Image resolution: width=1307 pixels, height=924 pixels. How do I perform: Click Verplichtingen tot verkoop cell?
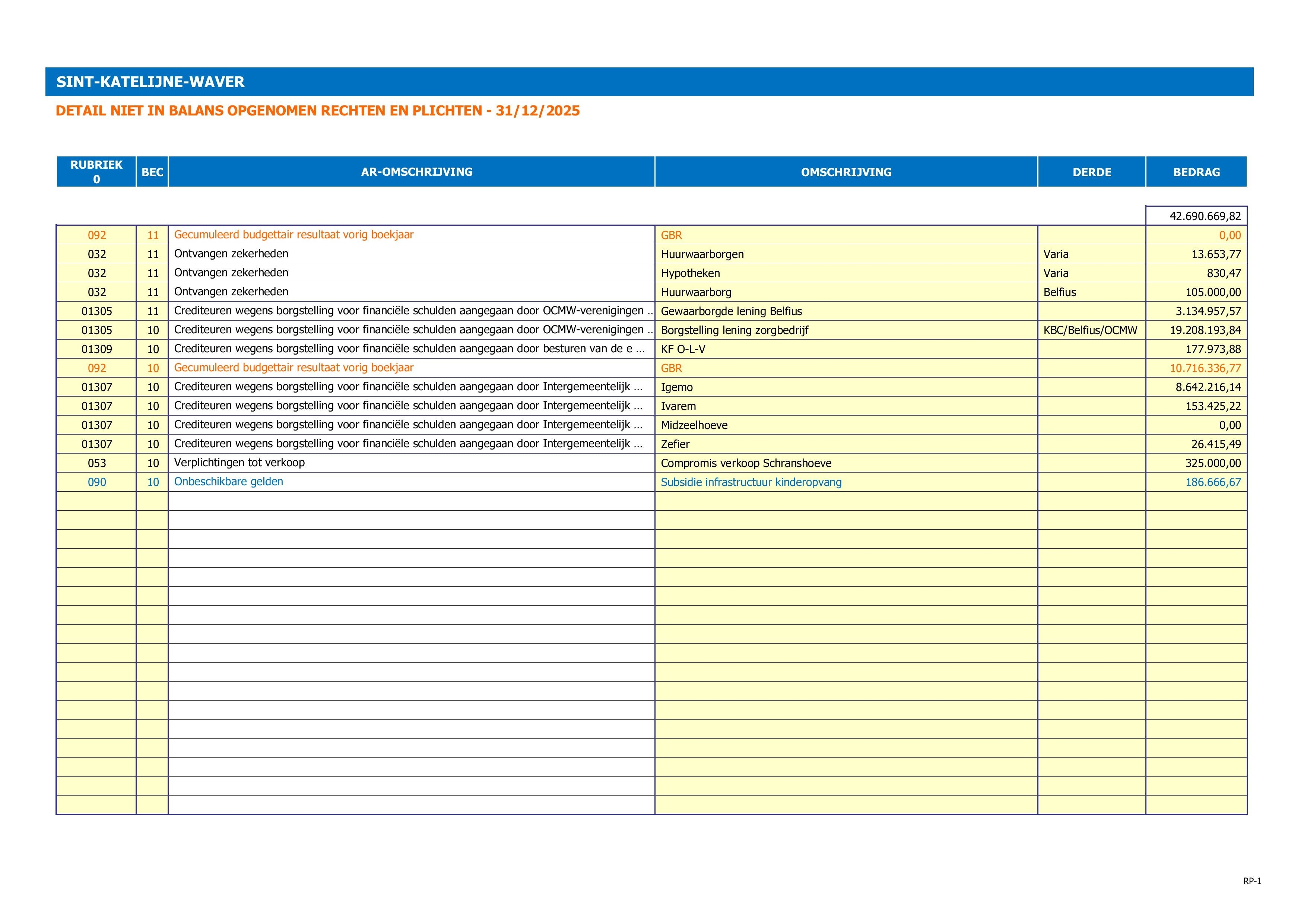412,463
